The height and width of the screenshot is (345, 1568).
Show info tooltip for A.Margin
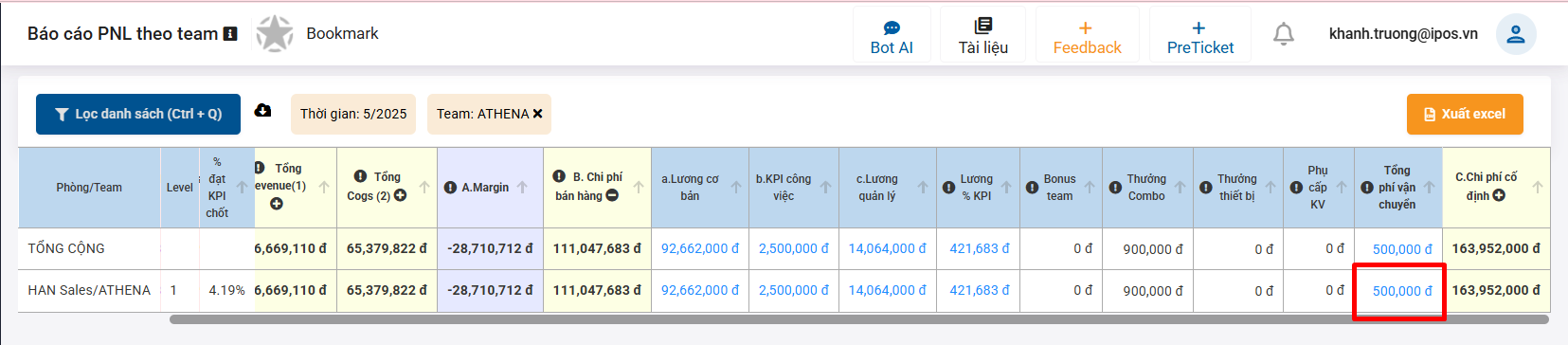450,188
